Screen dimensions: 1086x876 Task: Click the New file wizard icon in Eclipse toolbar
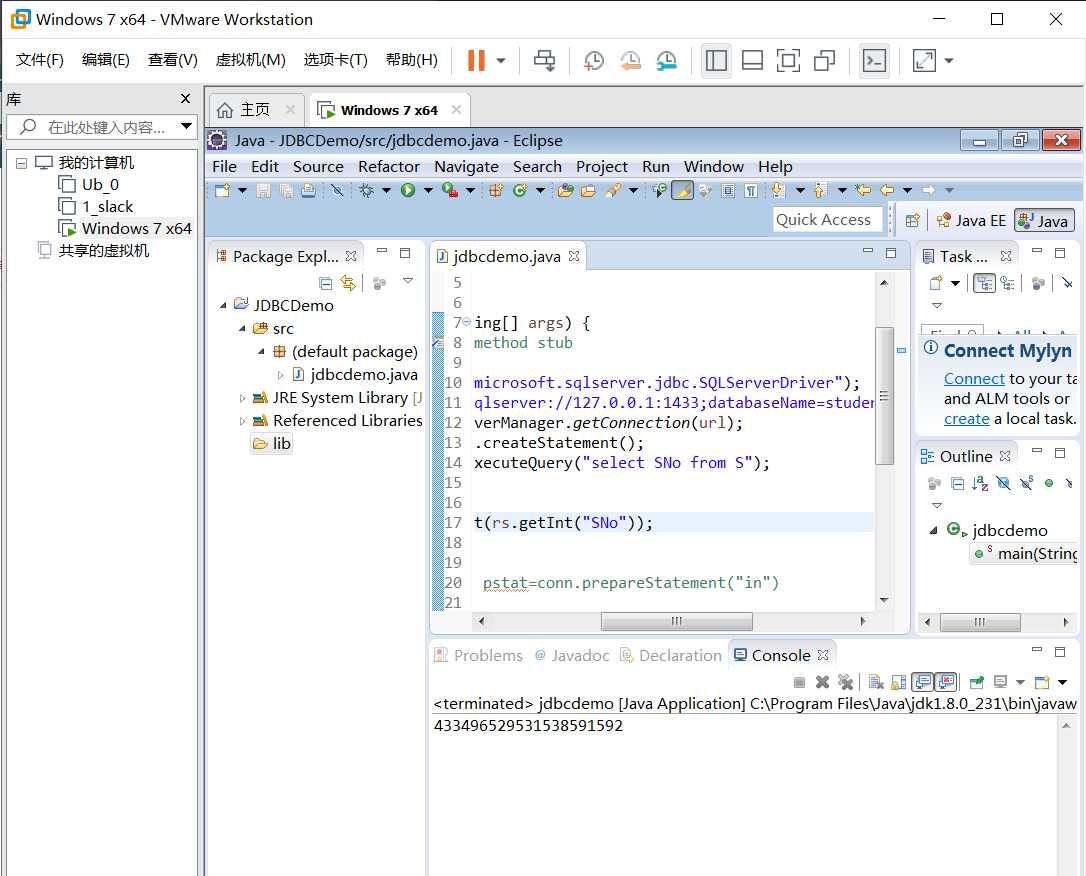coord(222,190)
